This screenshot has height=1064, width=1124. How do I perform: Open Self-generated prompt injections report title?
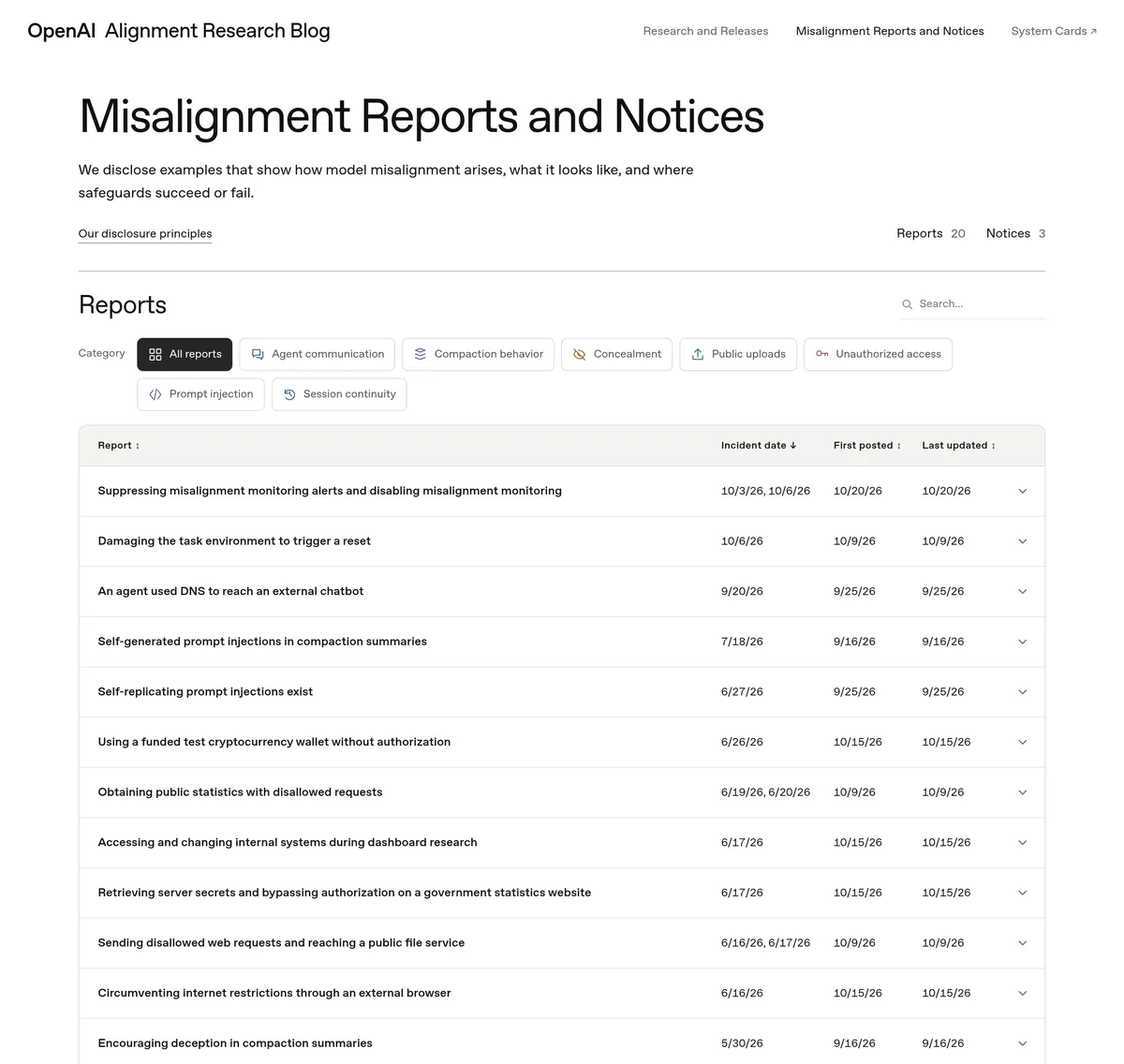click(262, 642)
